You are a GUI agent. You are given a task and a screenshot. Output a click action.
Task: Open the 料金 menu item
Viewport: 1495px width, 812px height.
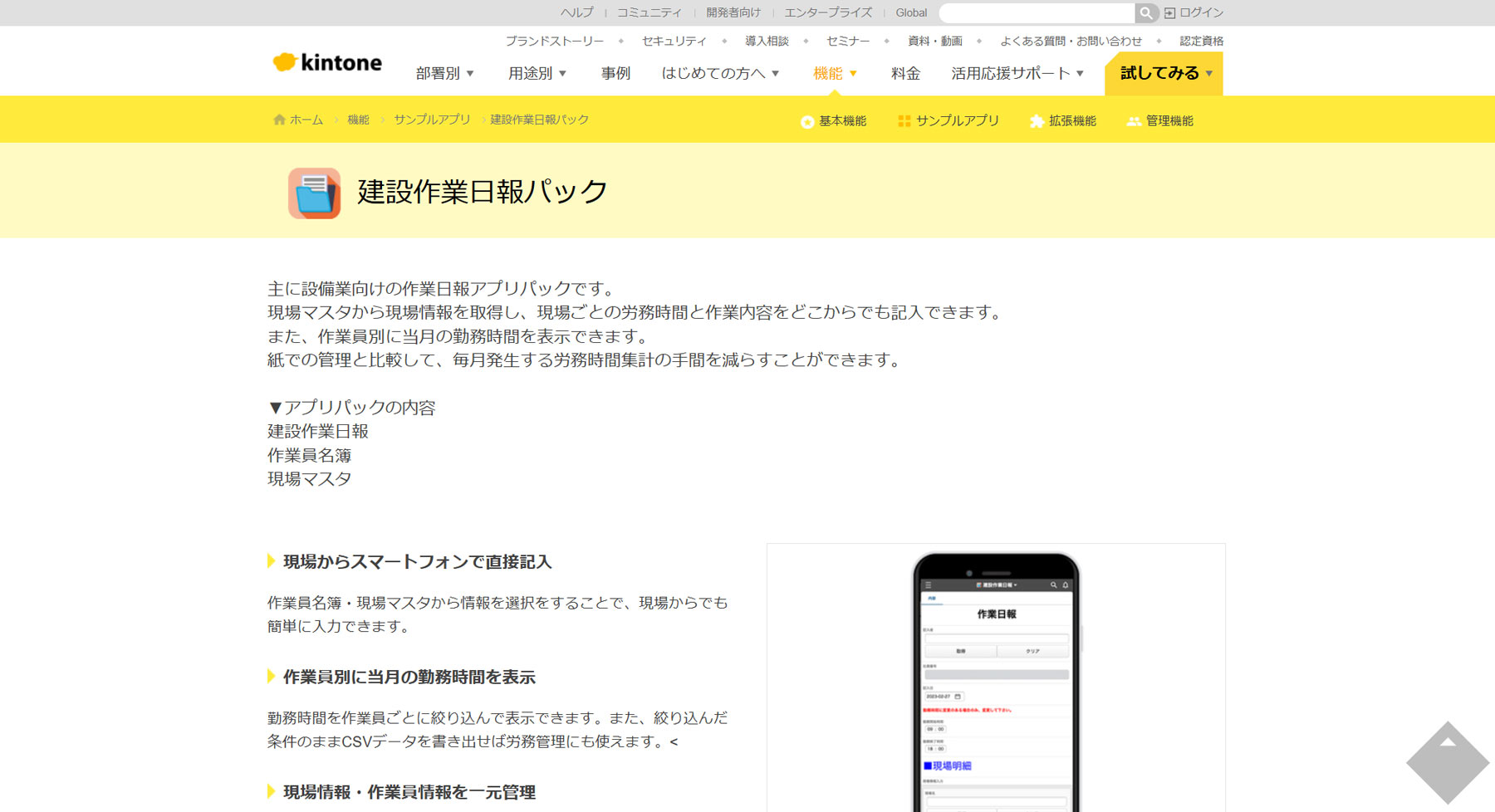pyautogui.click(x=905, y=73)
